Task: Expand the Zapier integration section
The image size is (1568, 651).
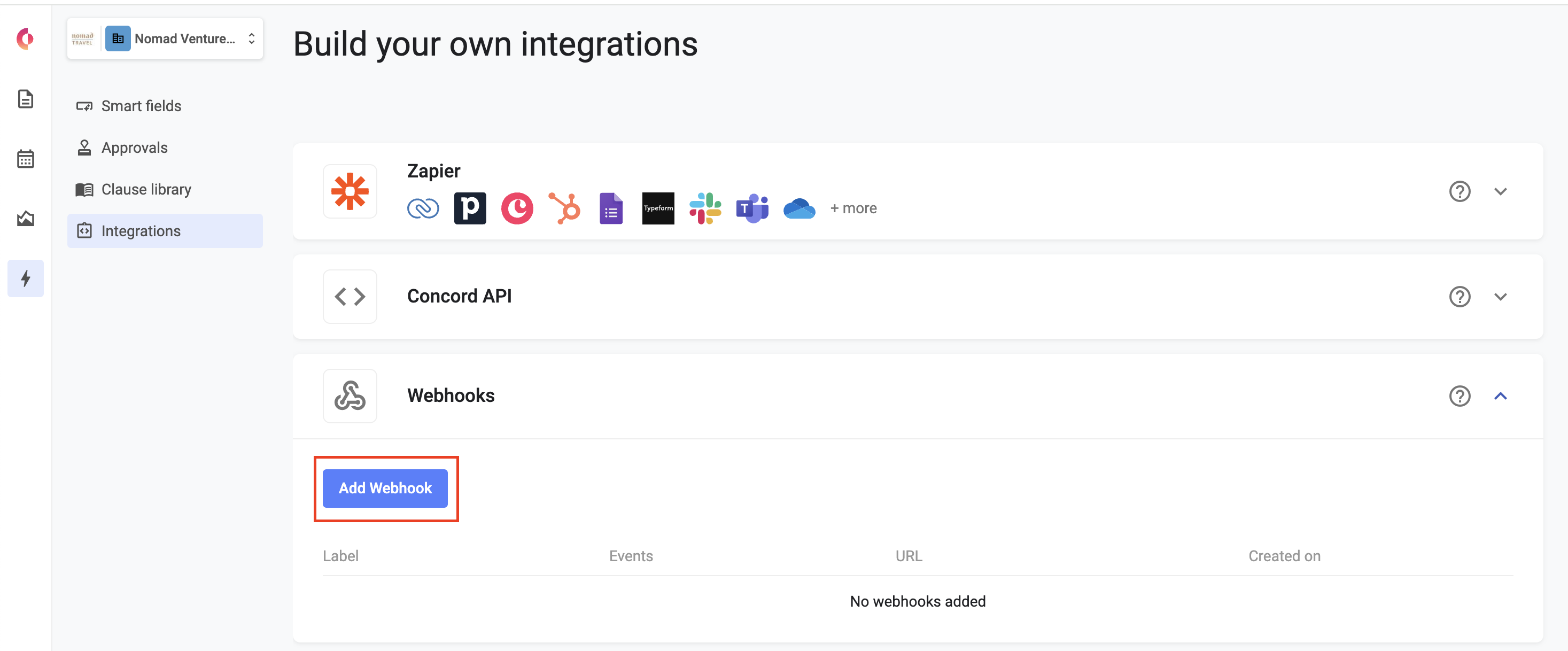Action: click(x=1501, y=191)
